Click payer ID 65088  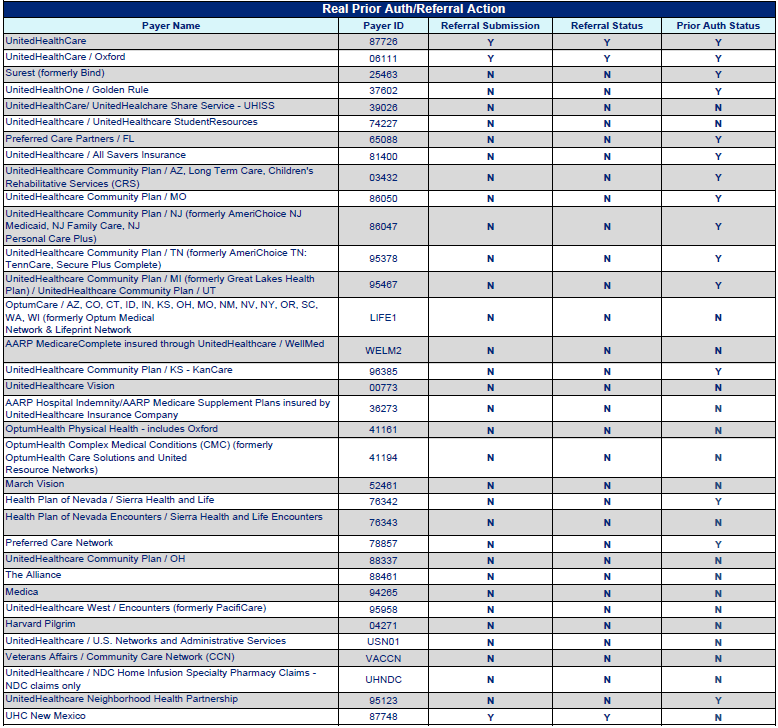point(383,140)
